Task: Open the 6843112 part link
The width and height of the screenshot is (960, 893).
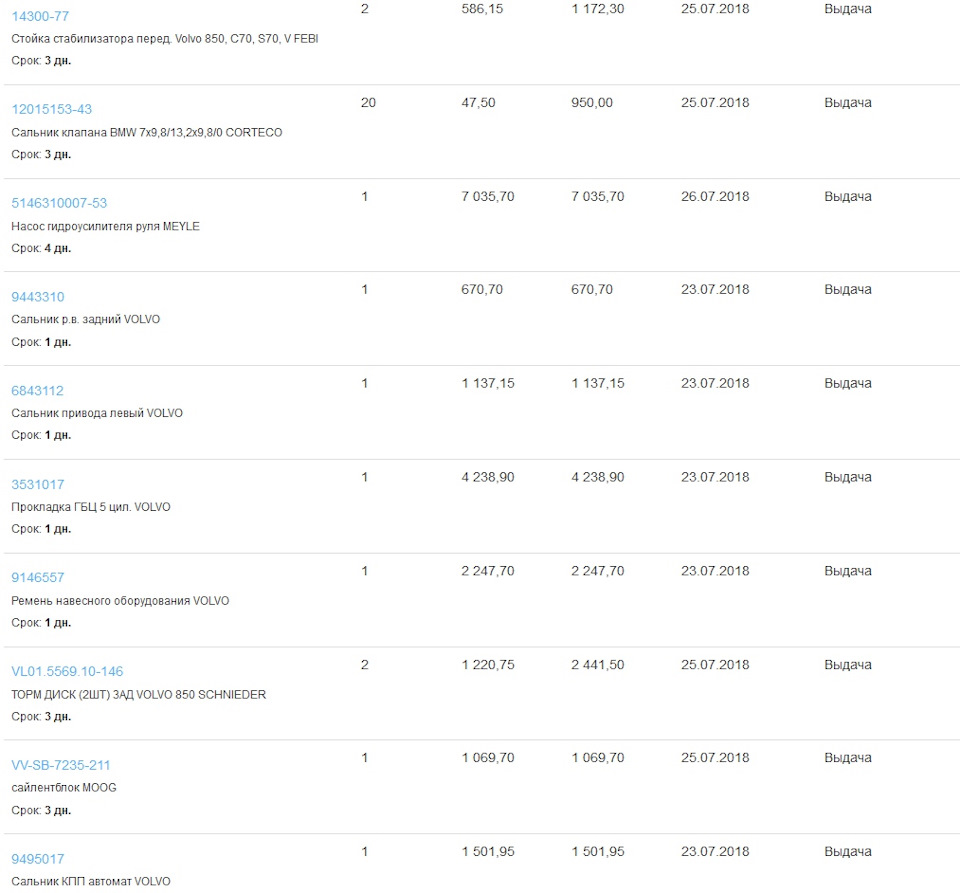Action: point(37,391)
